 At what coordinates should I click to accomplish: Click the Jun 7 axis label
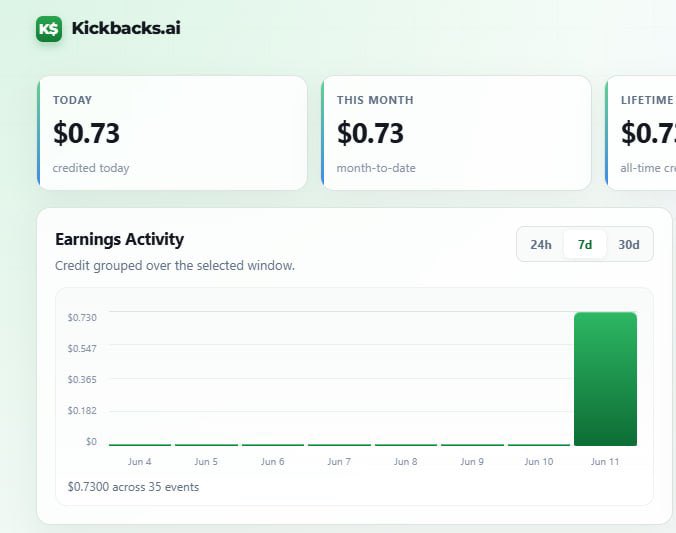[x=339, y=461]
